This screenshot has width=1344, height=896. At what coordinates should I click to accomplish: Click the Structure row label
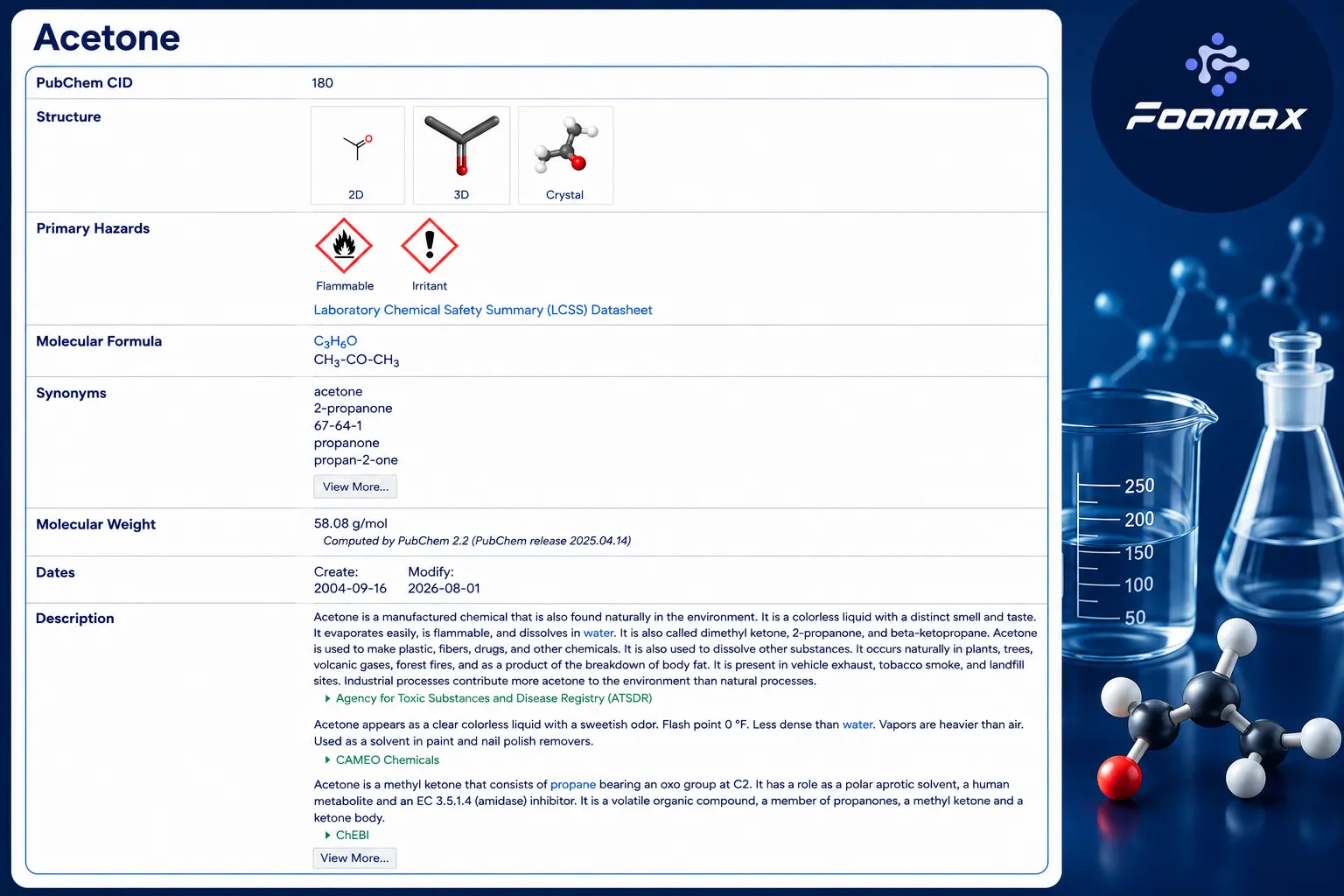coord(68,117)
